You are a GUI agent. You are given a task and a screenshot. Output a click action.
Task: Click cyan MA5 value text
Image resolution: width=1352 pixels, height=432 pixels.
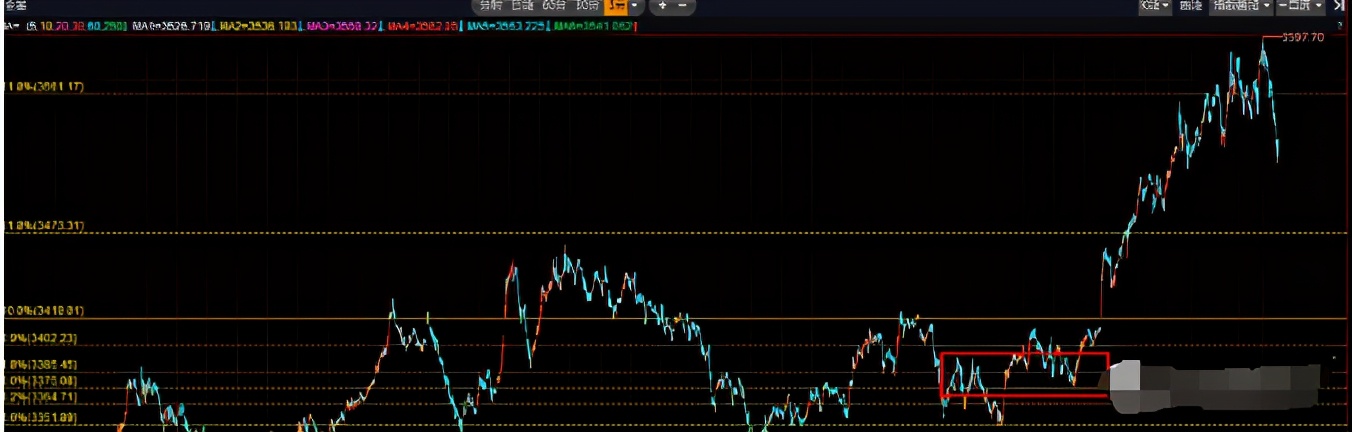[505, 25]
